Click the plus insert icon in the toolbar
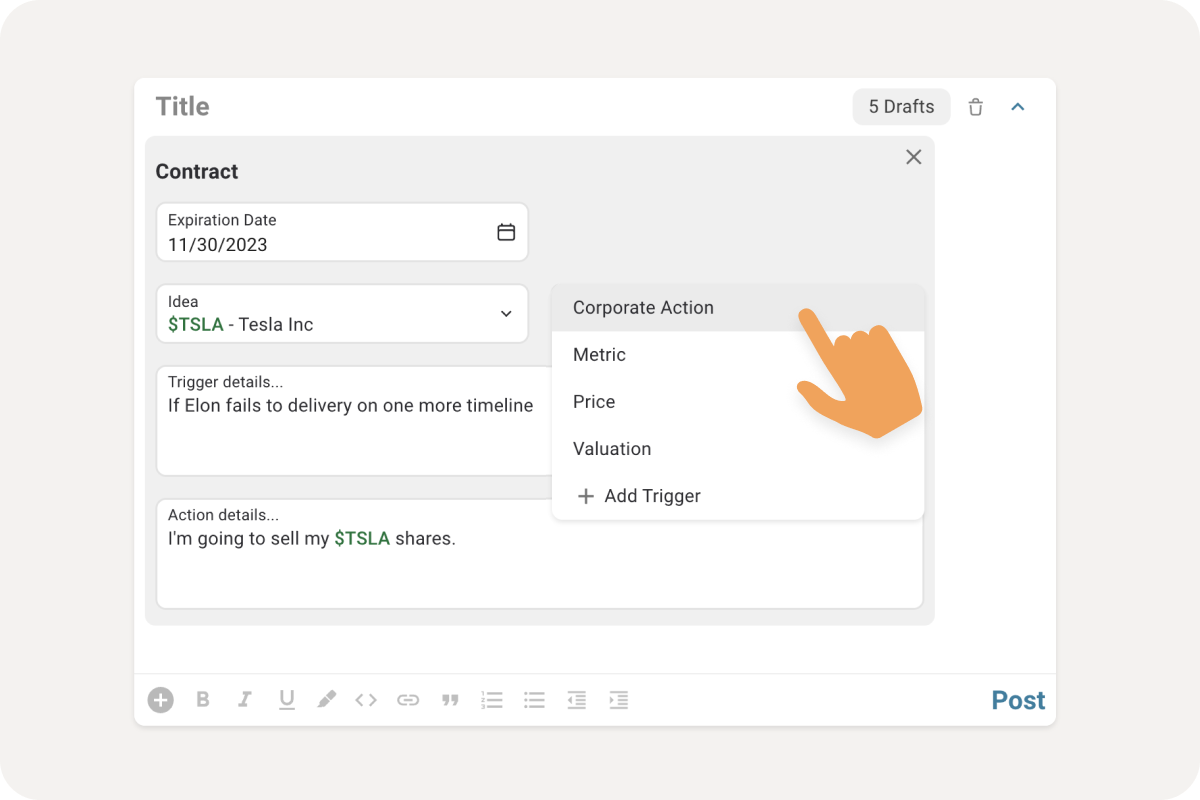The image size is (1200, 800). [x=161, y=700]
